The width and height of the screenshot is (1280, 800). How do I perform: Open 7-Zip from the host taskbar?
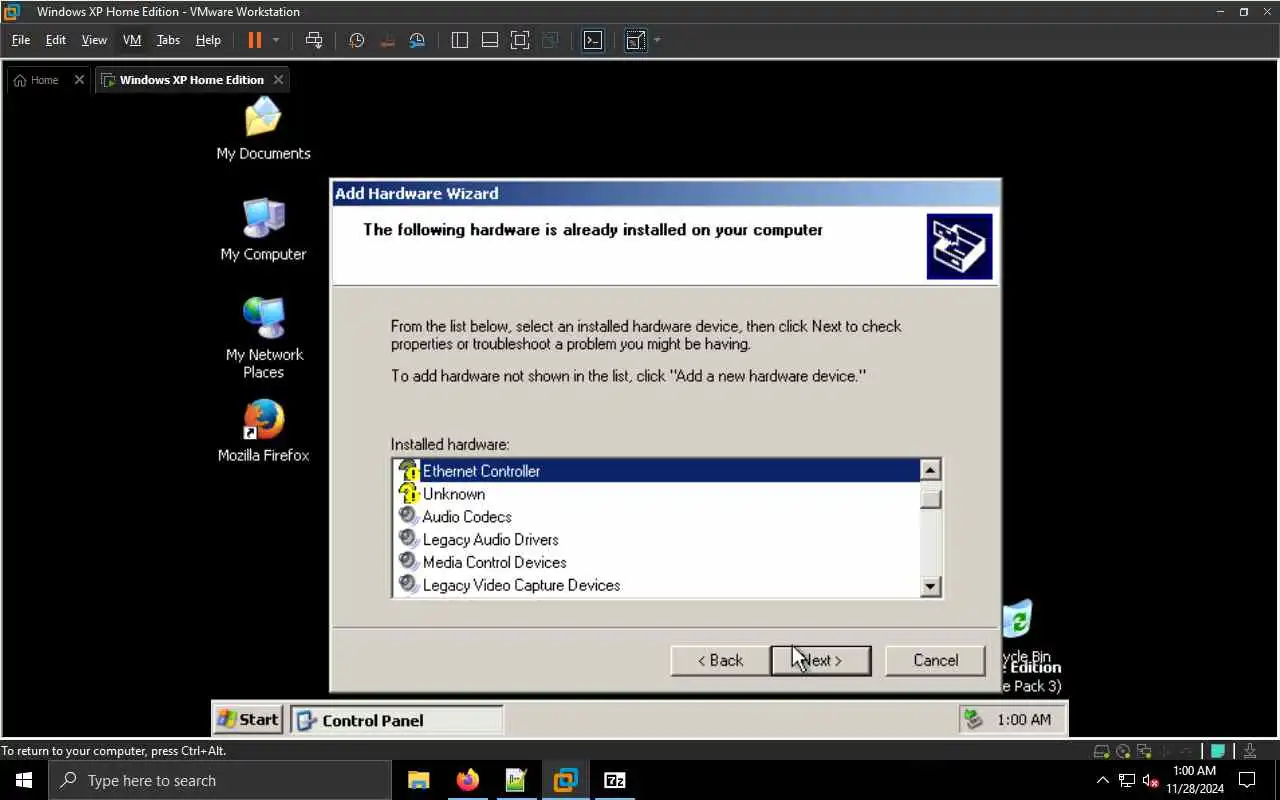coord(615,780)
